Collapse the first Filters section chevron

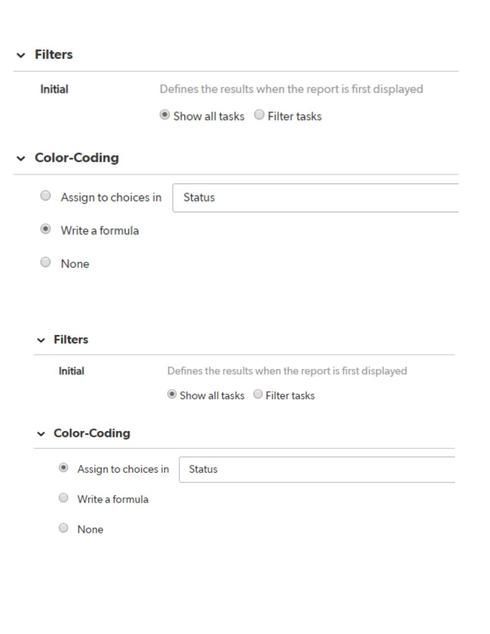(x=21, y=55)
